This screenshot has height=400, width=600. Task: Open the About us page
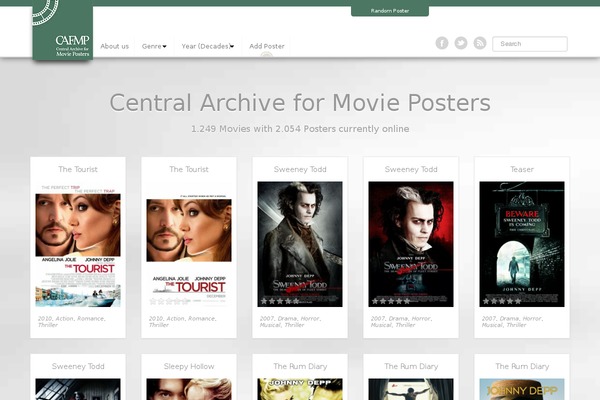click(114, 46)
